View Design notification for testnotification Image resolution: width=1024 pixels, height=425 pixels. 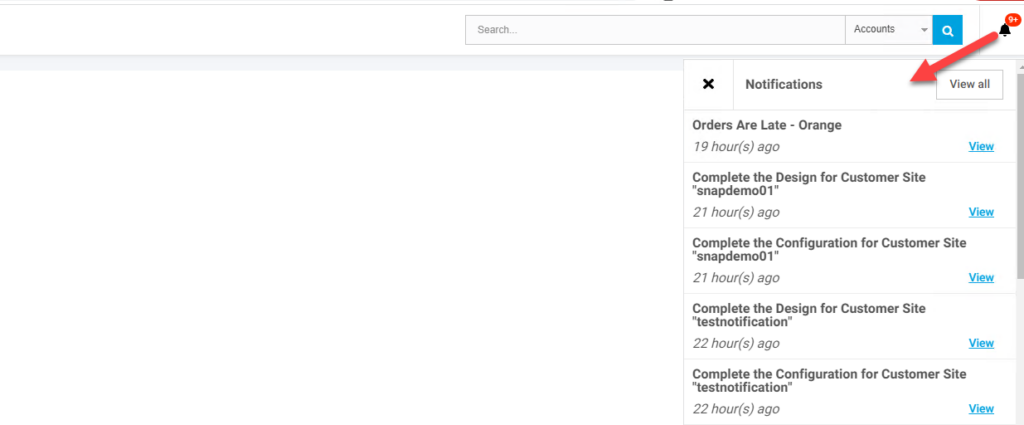coord(981,343)
